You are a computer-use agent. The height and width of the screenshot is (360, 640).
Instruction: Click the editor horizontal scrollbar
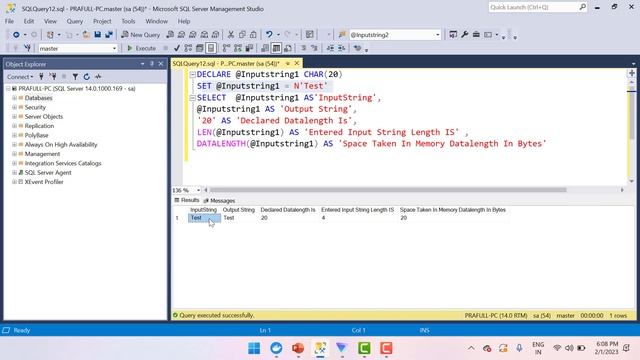point(388,190)
